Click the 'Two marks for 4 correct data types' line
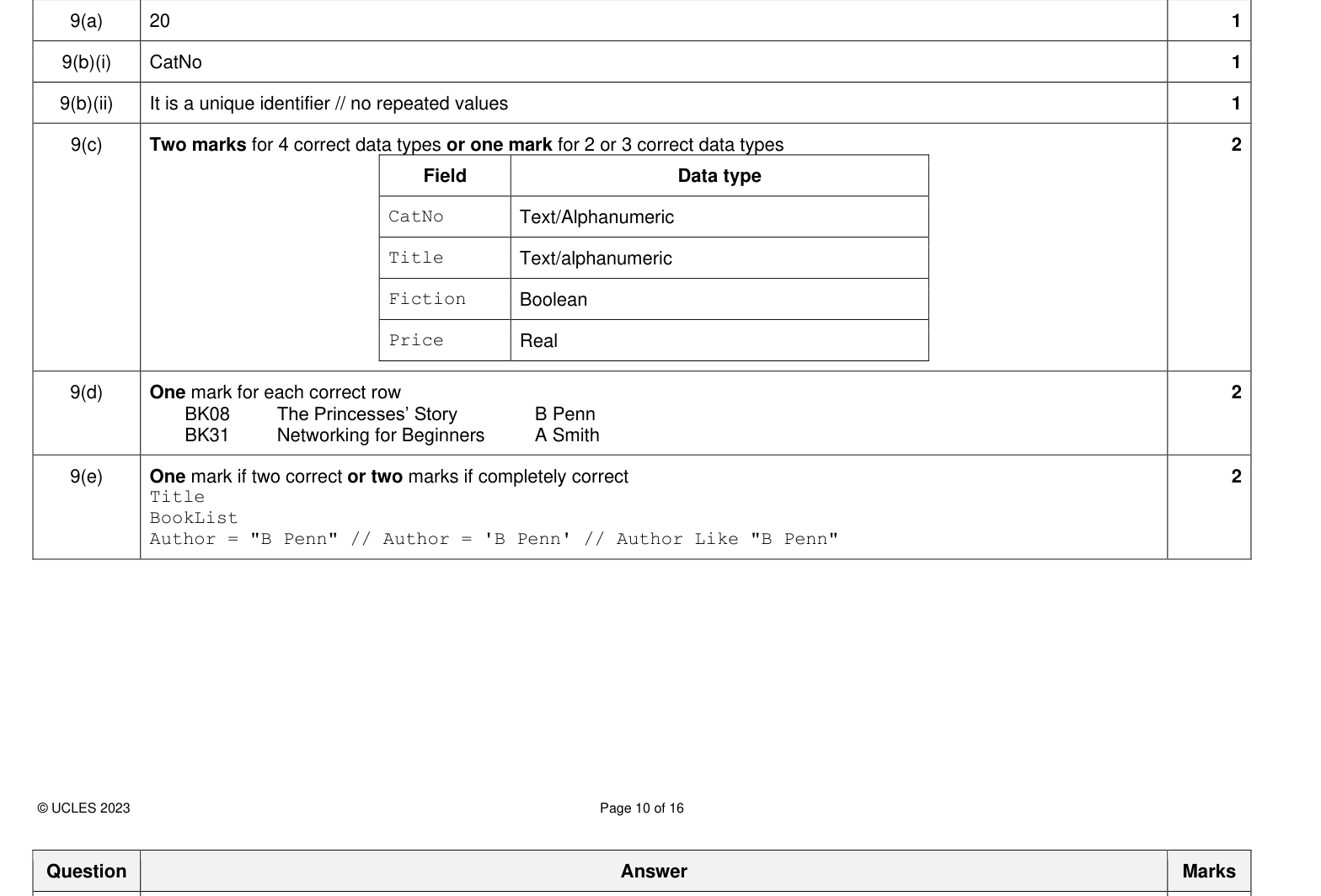The width and height of the screenshot is (1321, 896). point(466,145)
